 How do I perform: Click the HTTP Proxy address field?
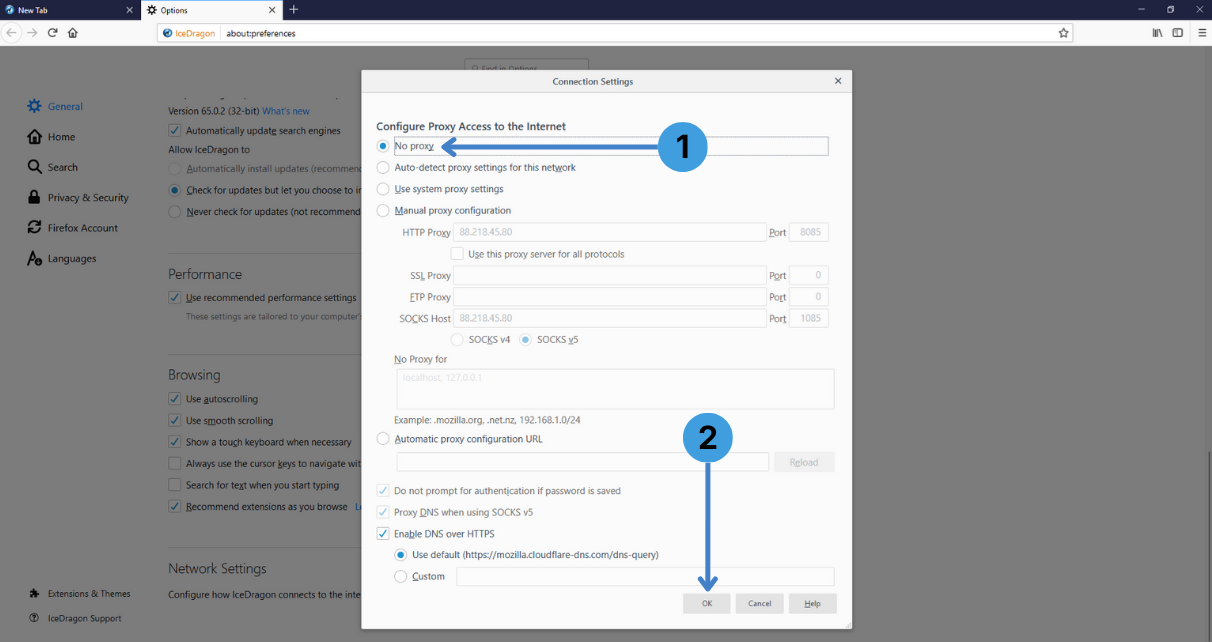(610, 232)
